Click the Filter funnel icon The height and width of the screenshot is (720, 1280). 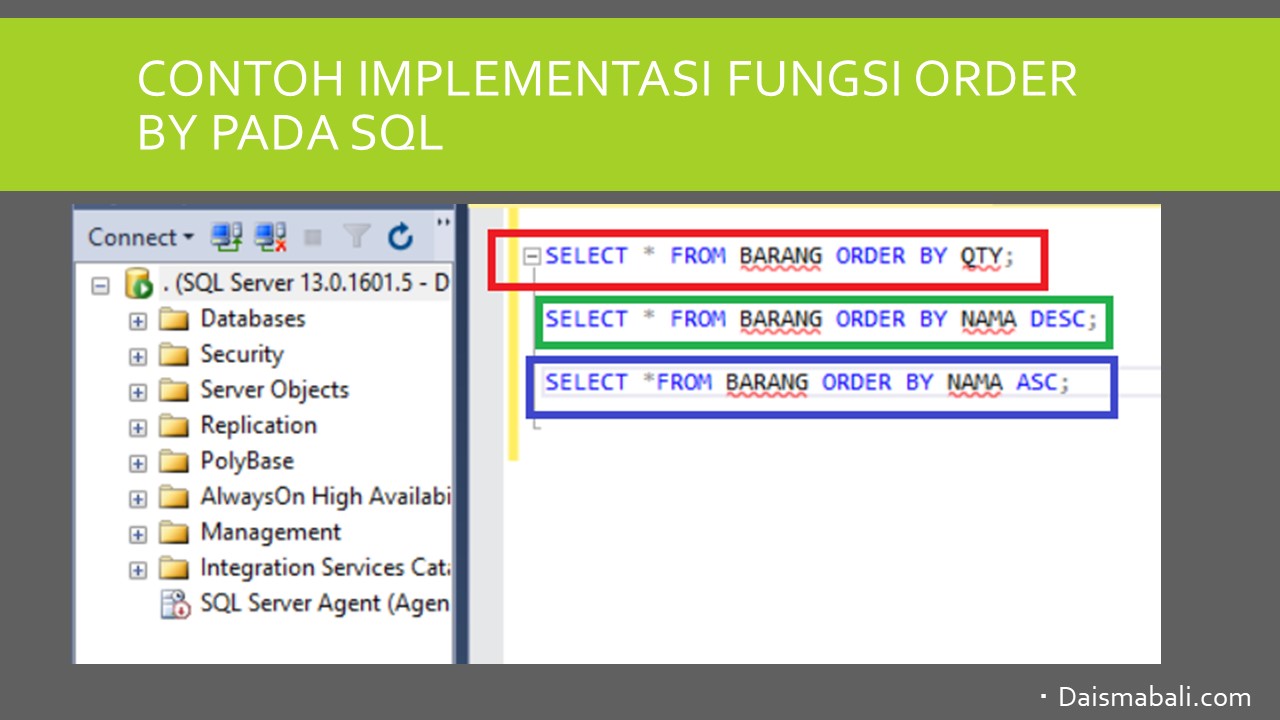(356, 237)
